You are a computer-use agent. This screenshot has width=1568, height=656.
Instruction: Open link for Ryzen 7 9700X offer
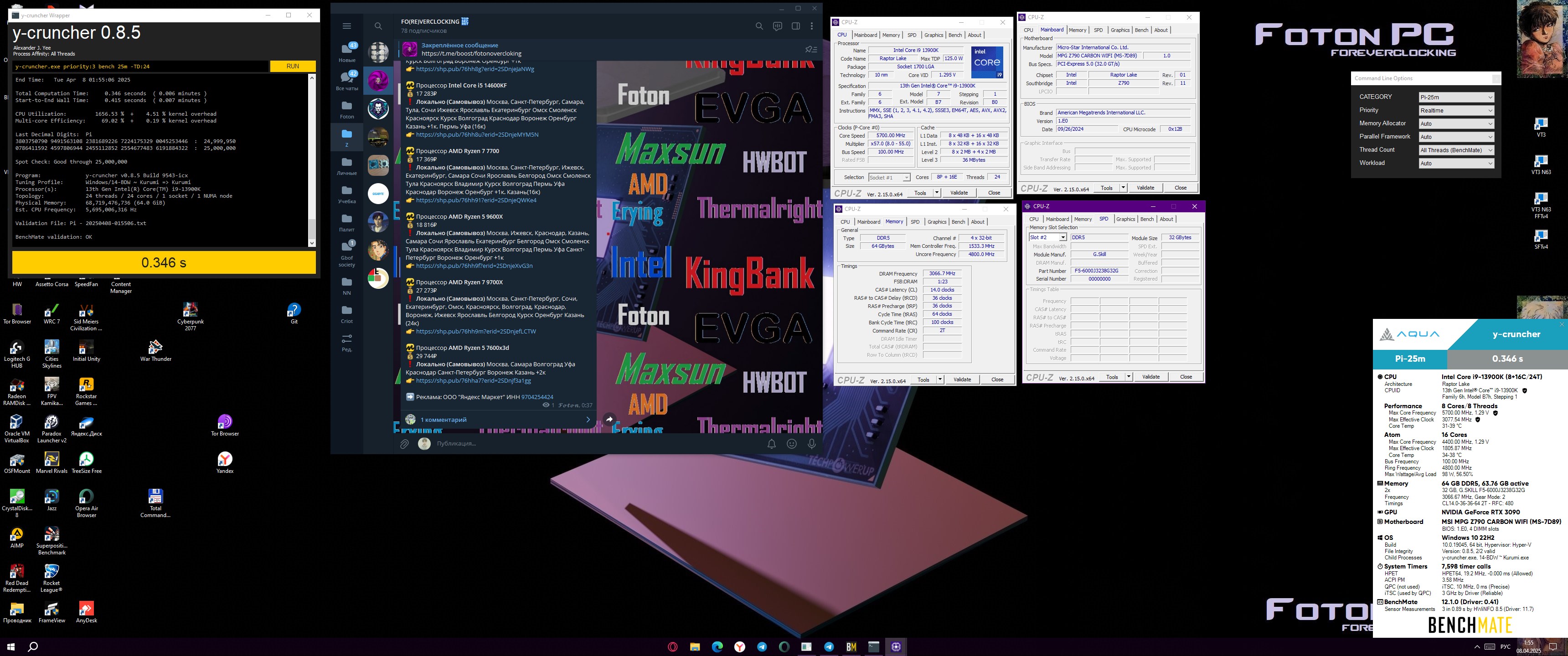pos(475,332)
